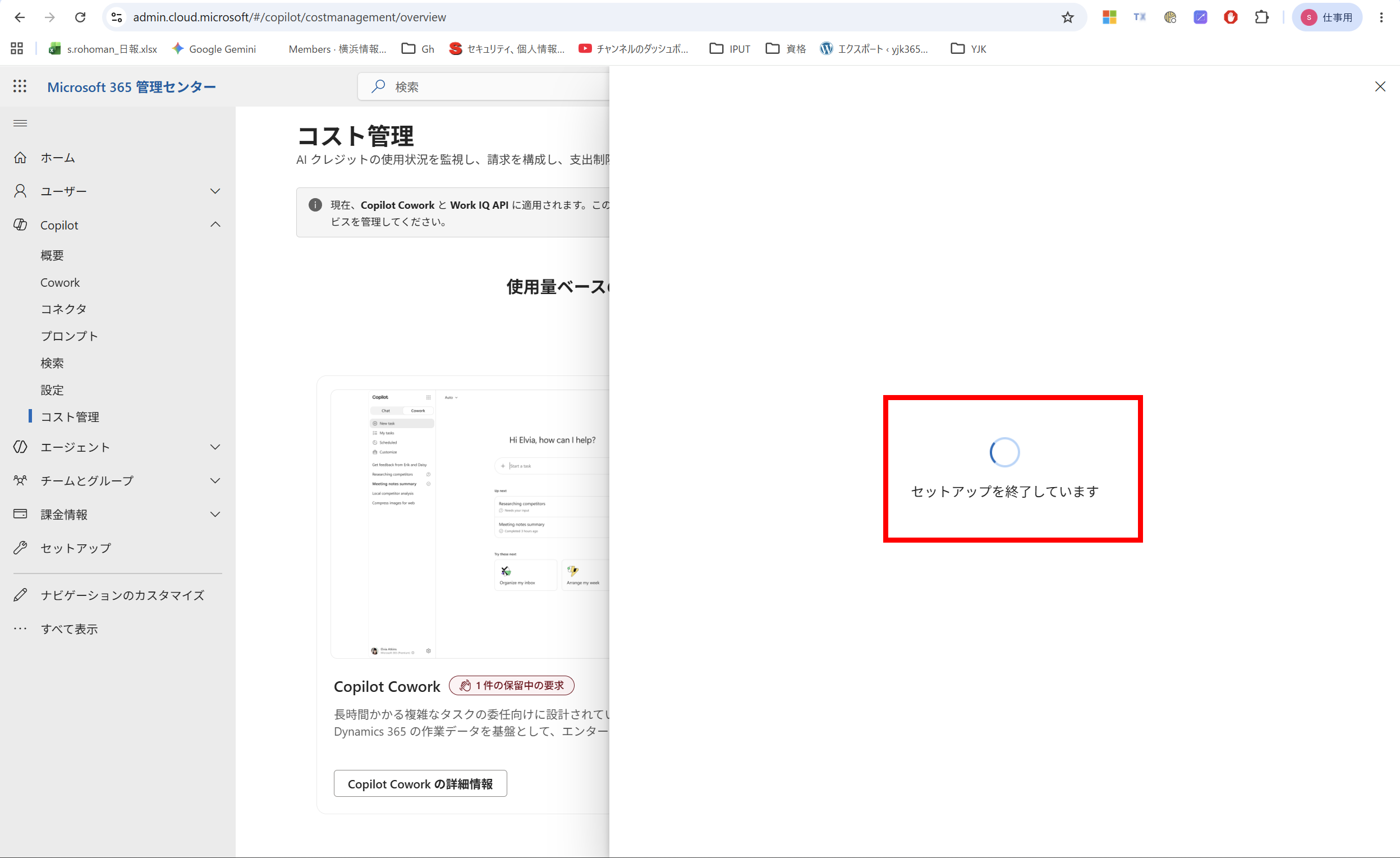Viewport: 1400px width, 858px height.
Task: Open the bookmarks apps grid icon
Action: coord(17,49)
